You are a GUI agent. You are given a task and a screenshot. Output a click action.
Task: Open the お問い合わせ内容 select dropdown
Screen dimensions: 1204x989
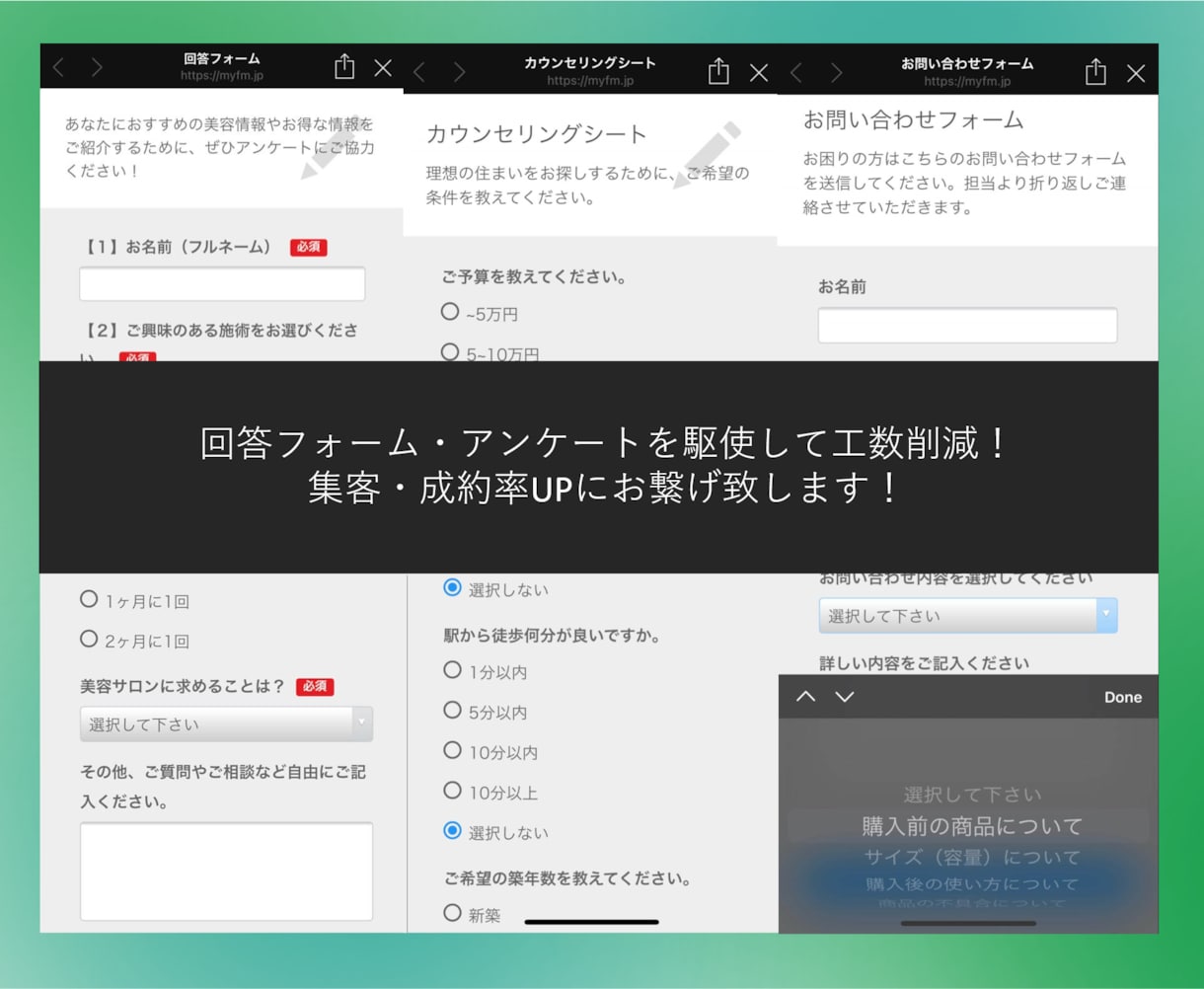(x=968, y=616)
